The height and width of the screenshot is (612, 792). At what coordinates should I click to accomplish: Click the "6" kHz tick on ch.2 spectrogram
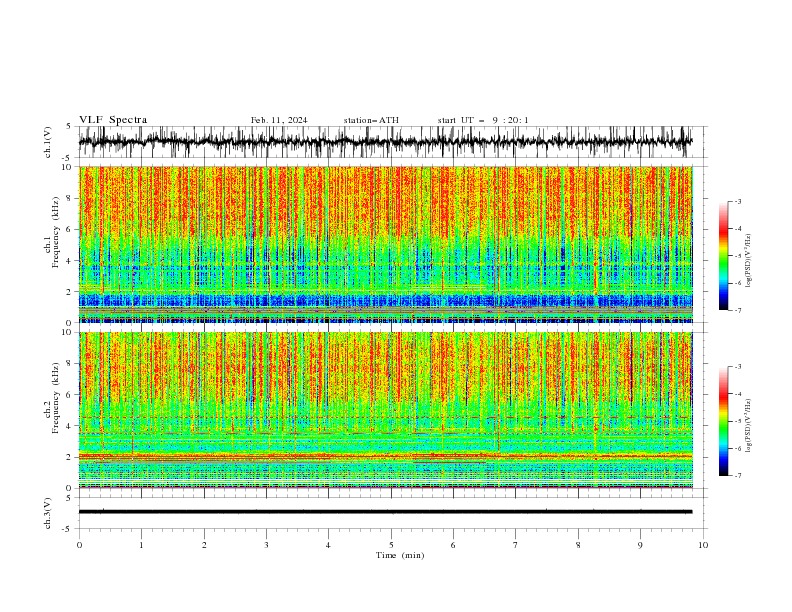70,395
